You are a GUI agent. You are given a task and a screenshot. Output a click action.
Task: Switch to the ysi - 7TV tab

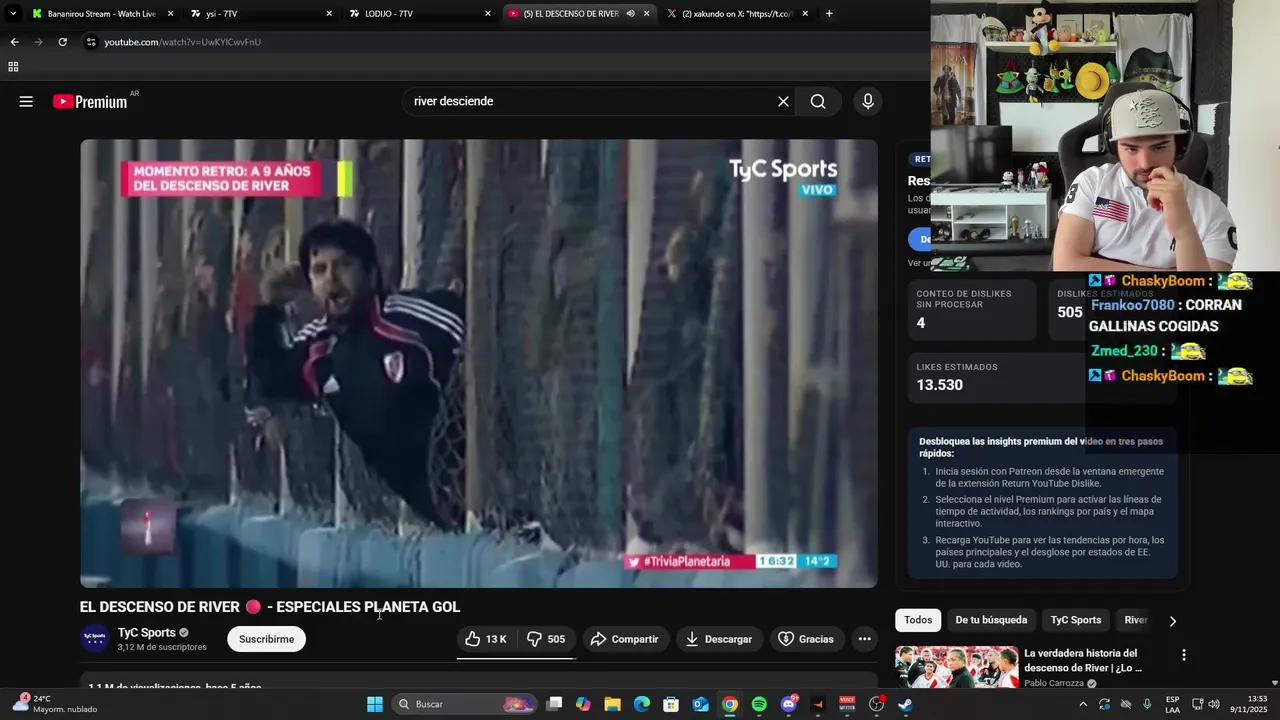[x=260, y=13]
